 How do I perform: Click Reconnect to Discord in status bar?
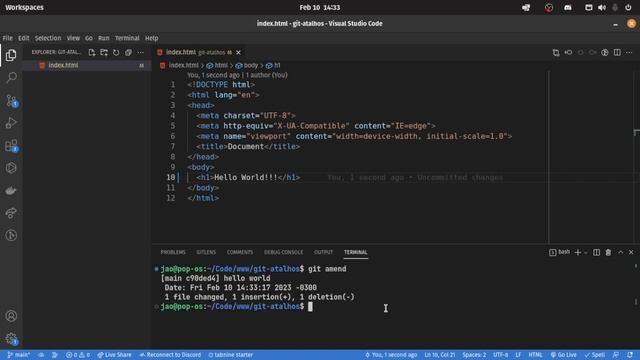tap(170, 355)
